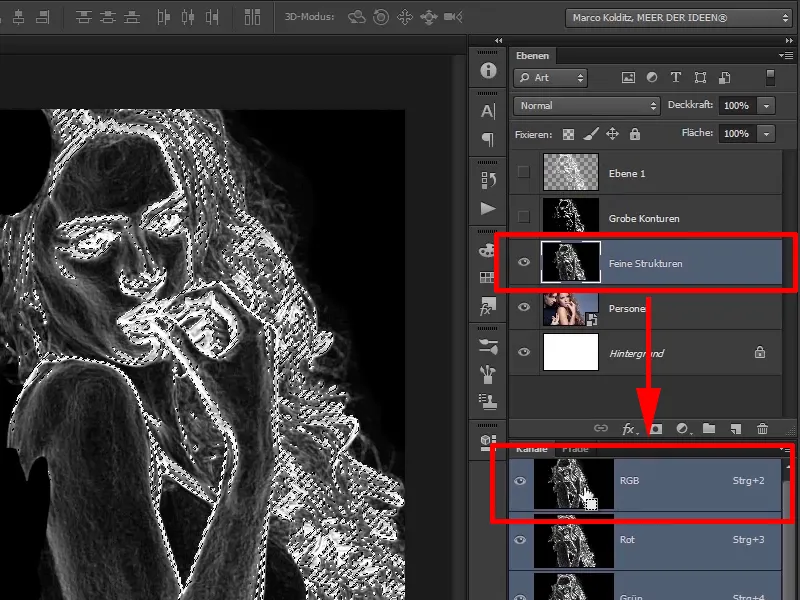Delete layer with trash icon

point(762,429)
